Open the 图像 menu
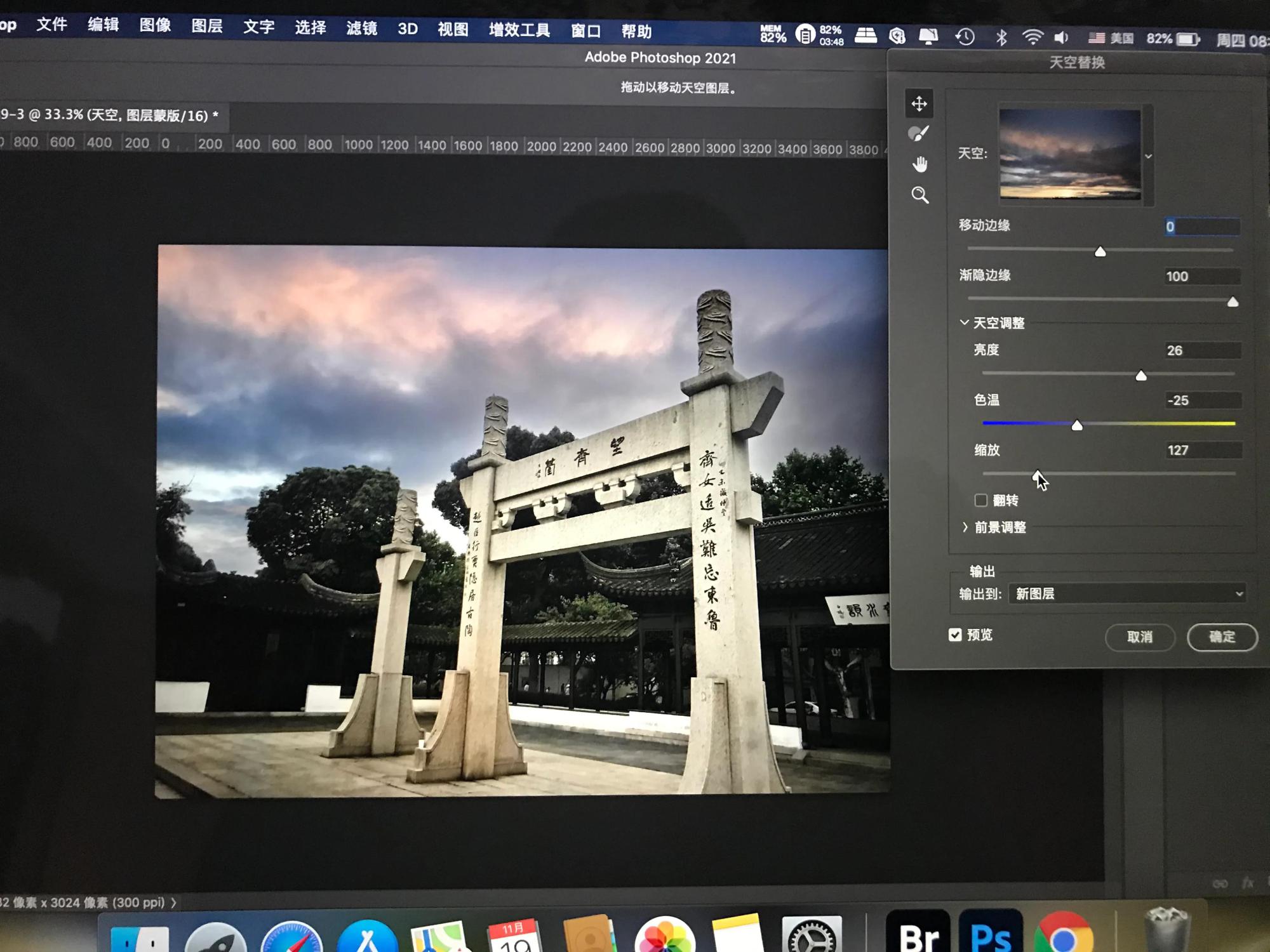 point(156,25)
